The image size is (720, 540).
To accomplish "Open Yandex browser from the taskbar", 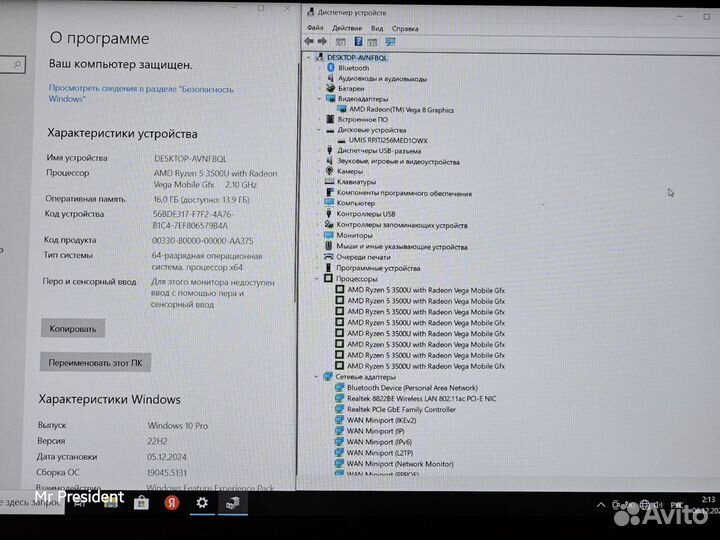I will coord(172,503).
